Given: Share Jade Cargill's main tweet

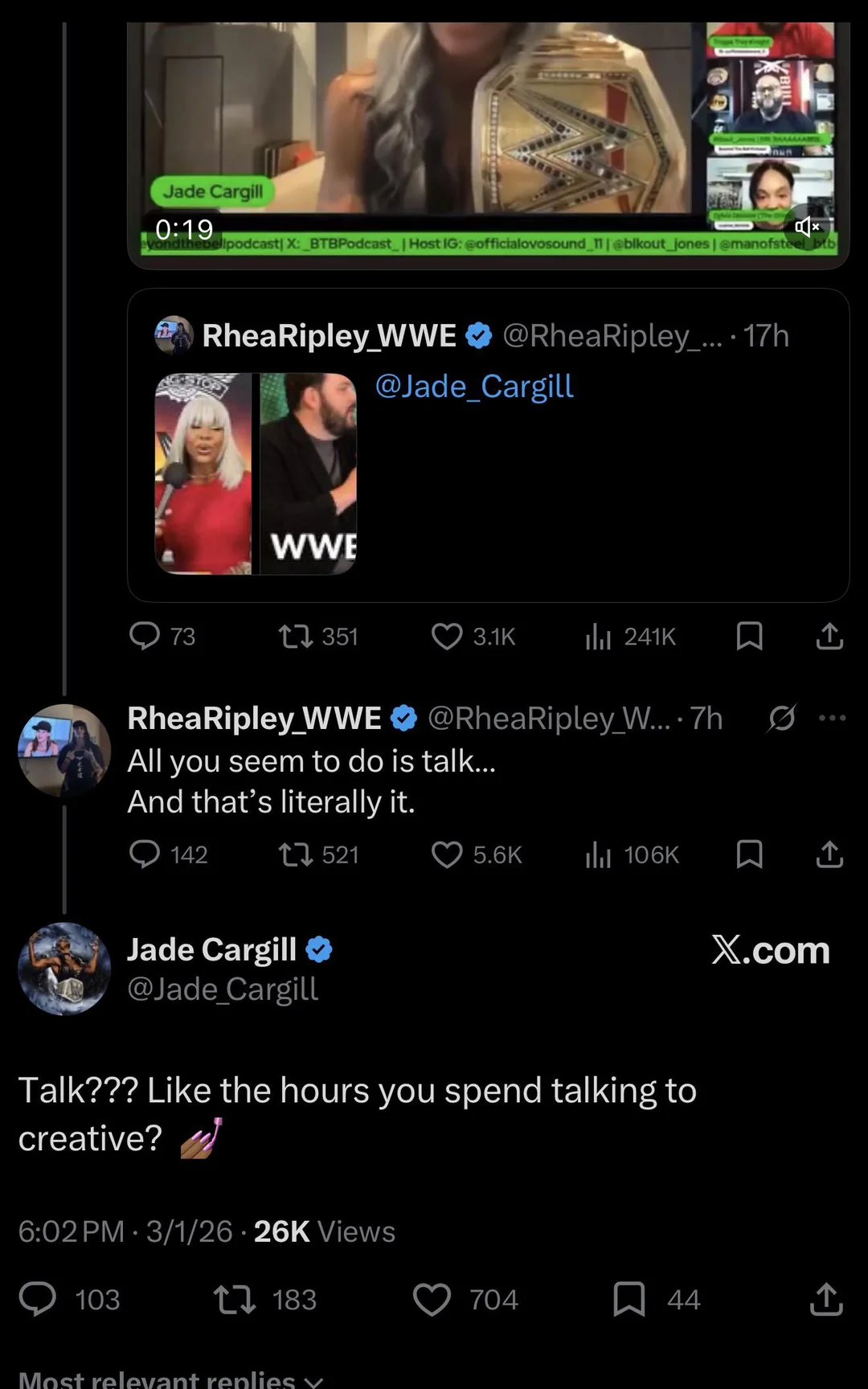Looking at the screenshot, I should tap(826, 1299).
